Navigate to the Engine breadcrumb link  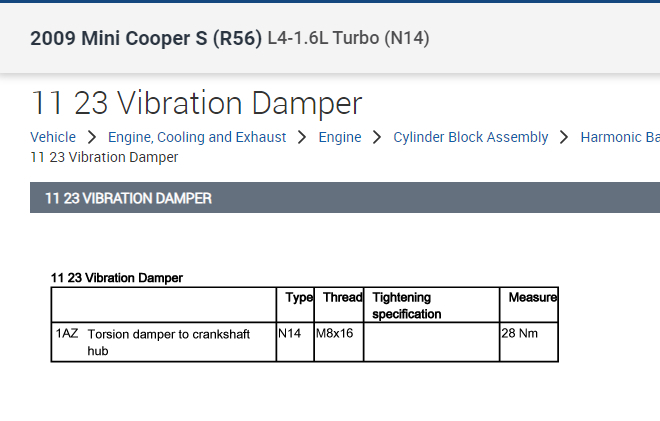(340, 137)
